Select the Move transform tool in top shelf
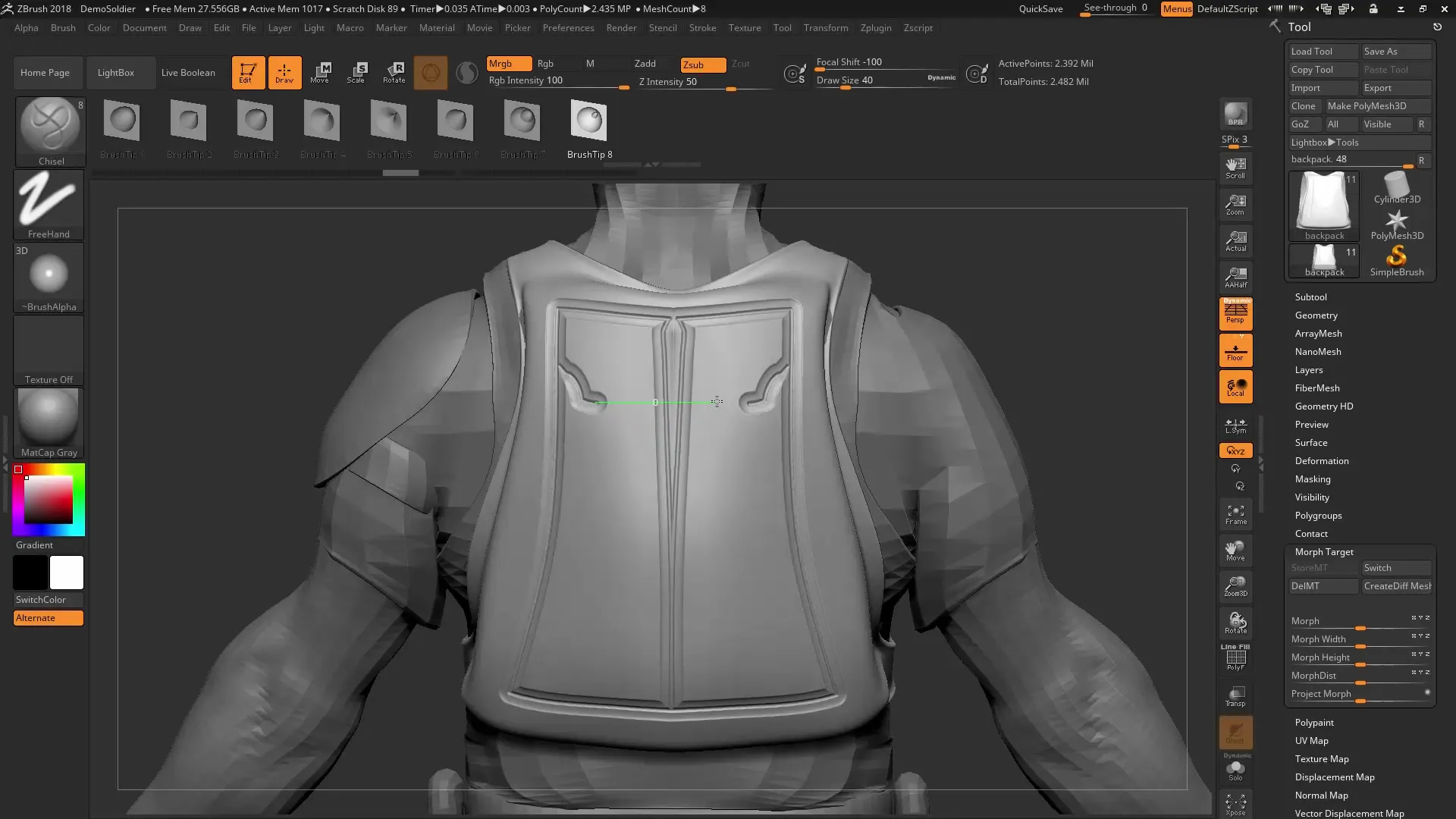The height and width of the screenshot is (819, 1456). click(320, 73)
